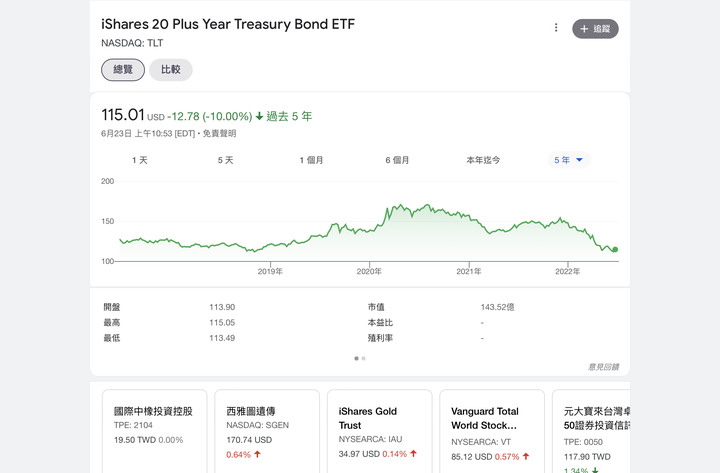Screen dimensions: 720x473
Task: Select the 5 天 time range
Action: point(225,160)
